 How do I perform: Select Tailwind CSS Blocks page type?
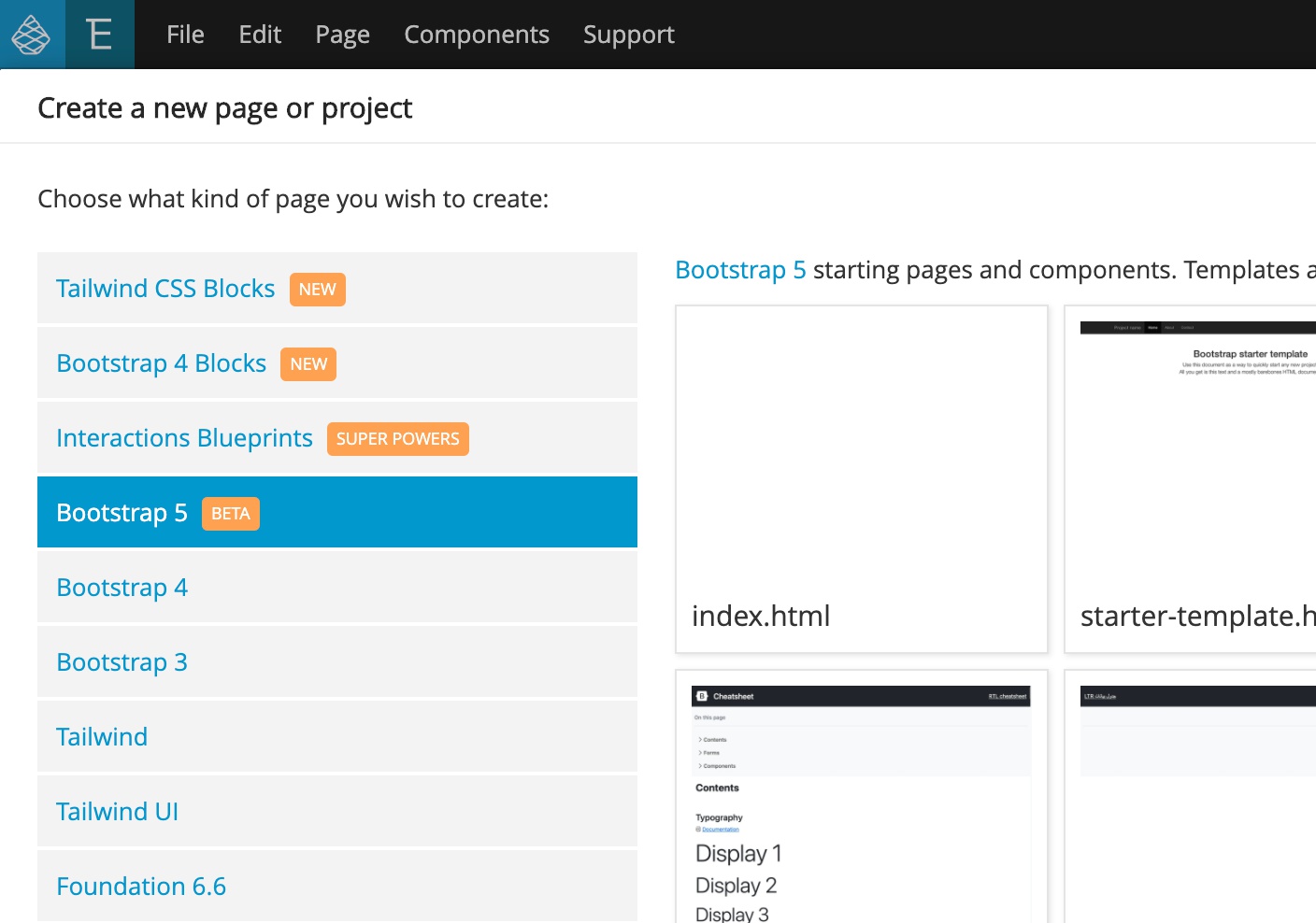click(337, 288)
